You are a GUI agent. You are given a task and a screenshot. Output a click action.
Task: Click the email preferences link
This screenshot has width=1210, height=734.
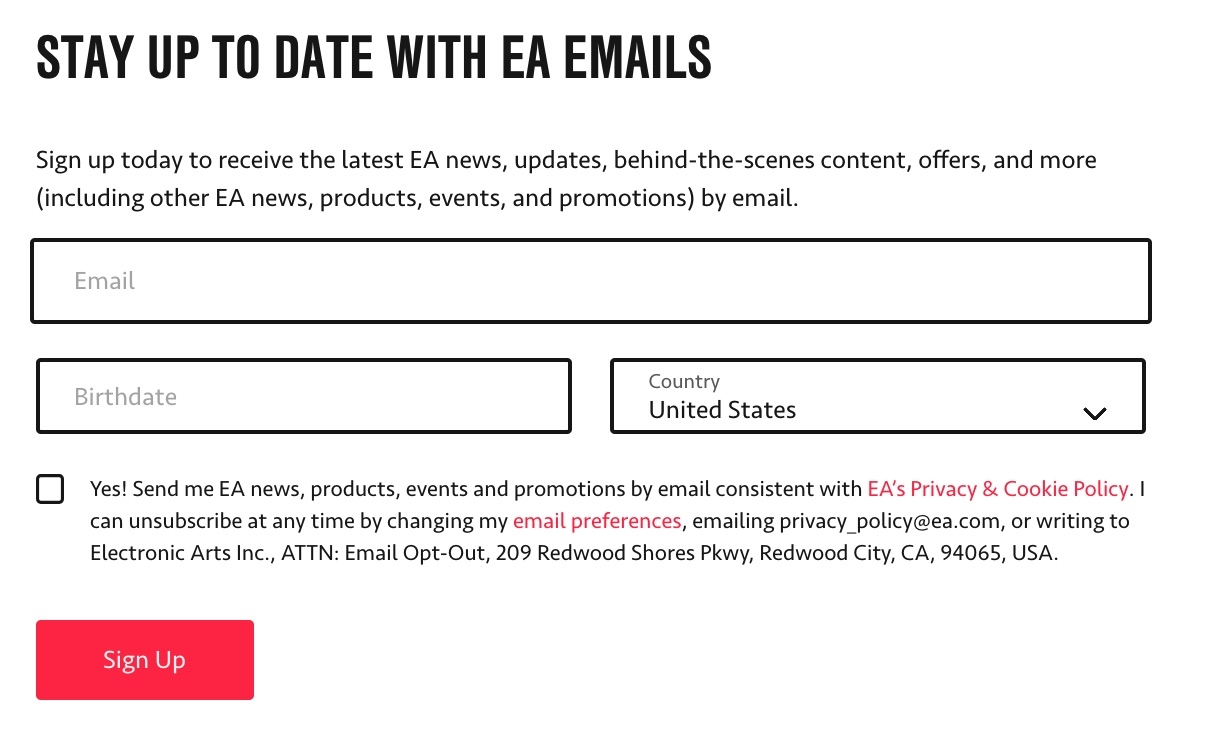tap(596, 521)
